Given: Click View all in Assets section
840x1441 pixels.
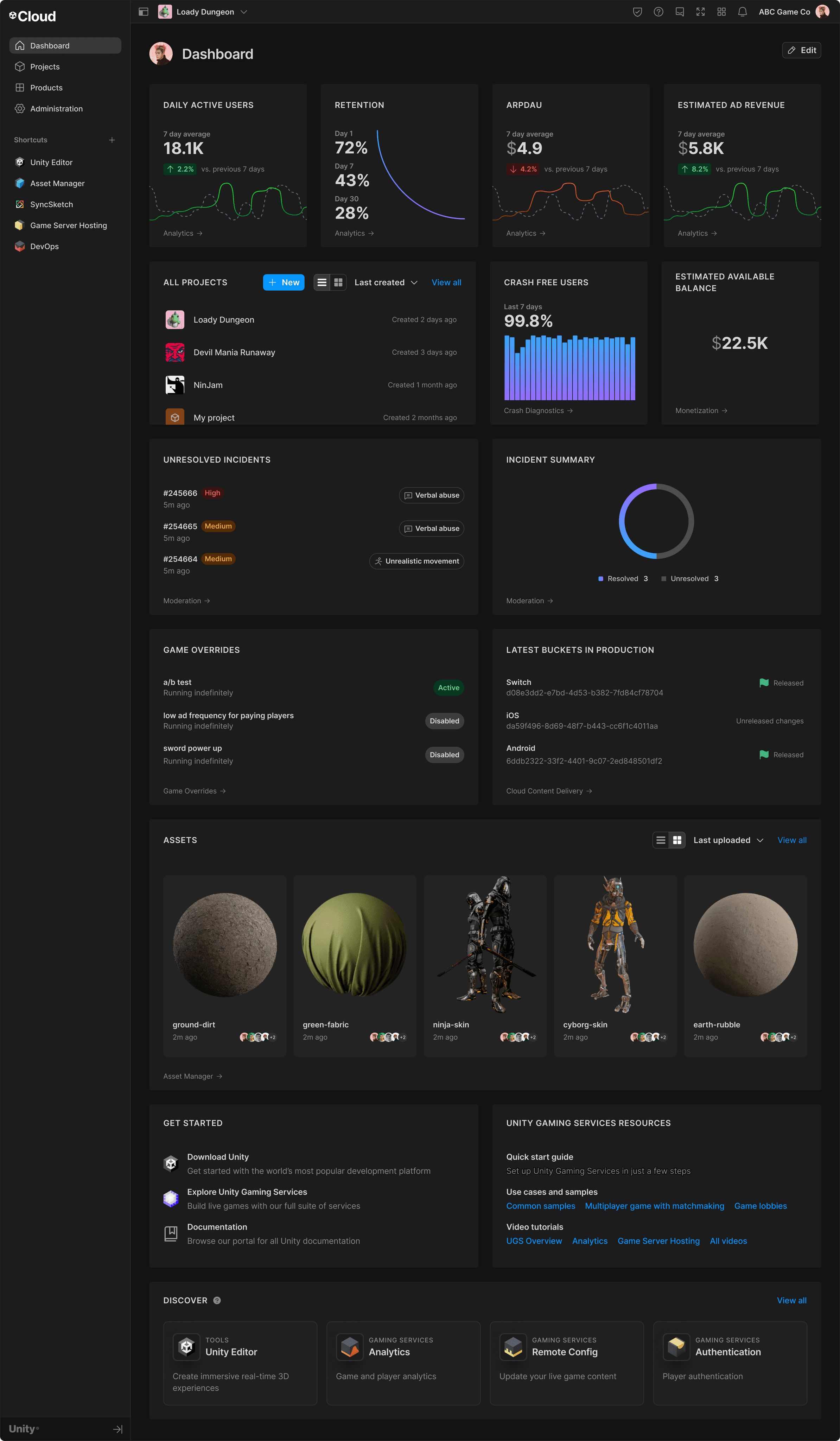Looking at the screenshot, I should [792, 840].
